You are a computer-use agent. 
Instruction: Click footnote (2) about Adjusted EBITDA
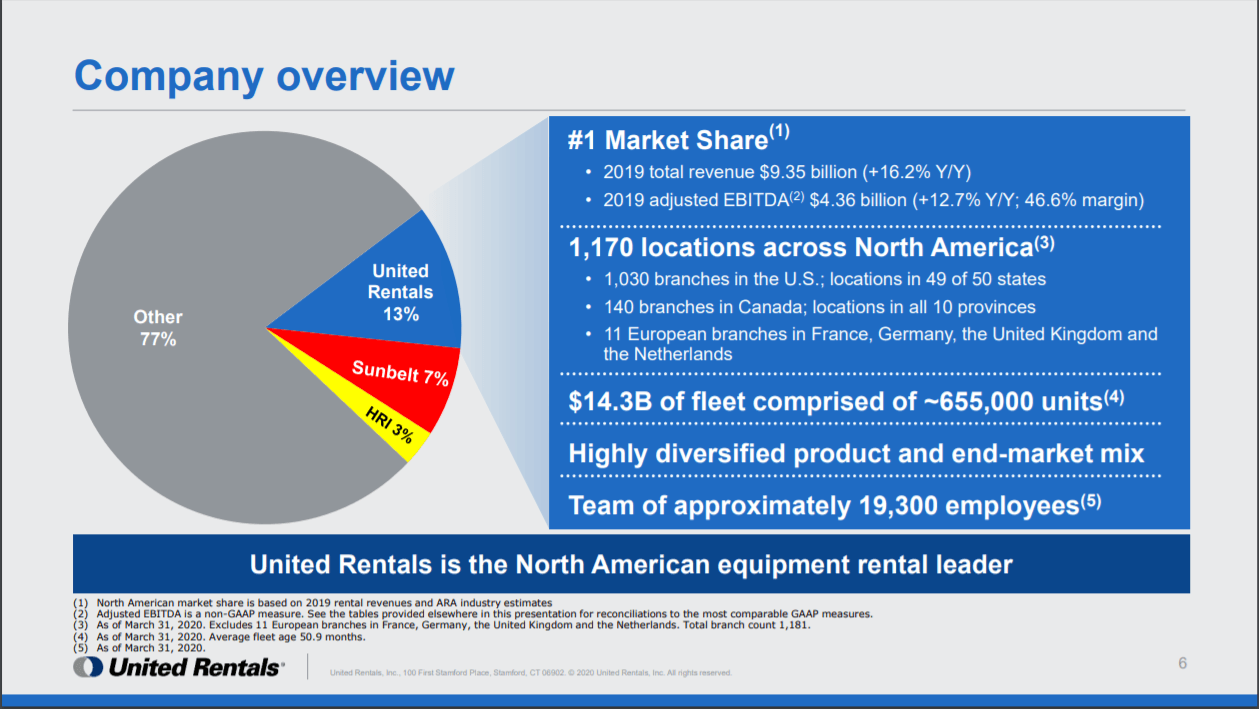point(473,614)
